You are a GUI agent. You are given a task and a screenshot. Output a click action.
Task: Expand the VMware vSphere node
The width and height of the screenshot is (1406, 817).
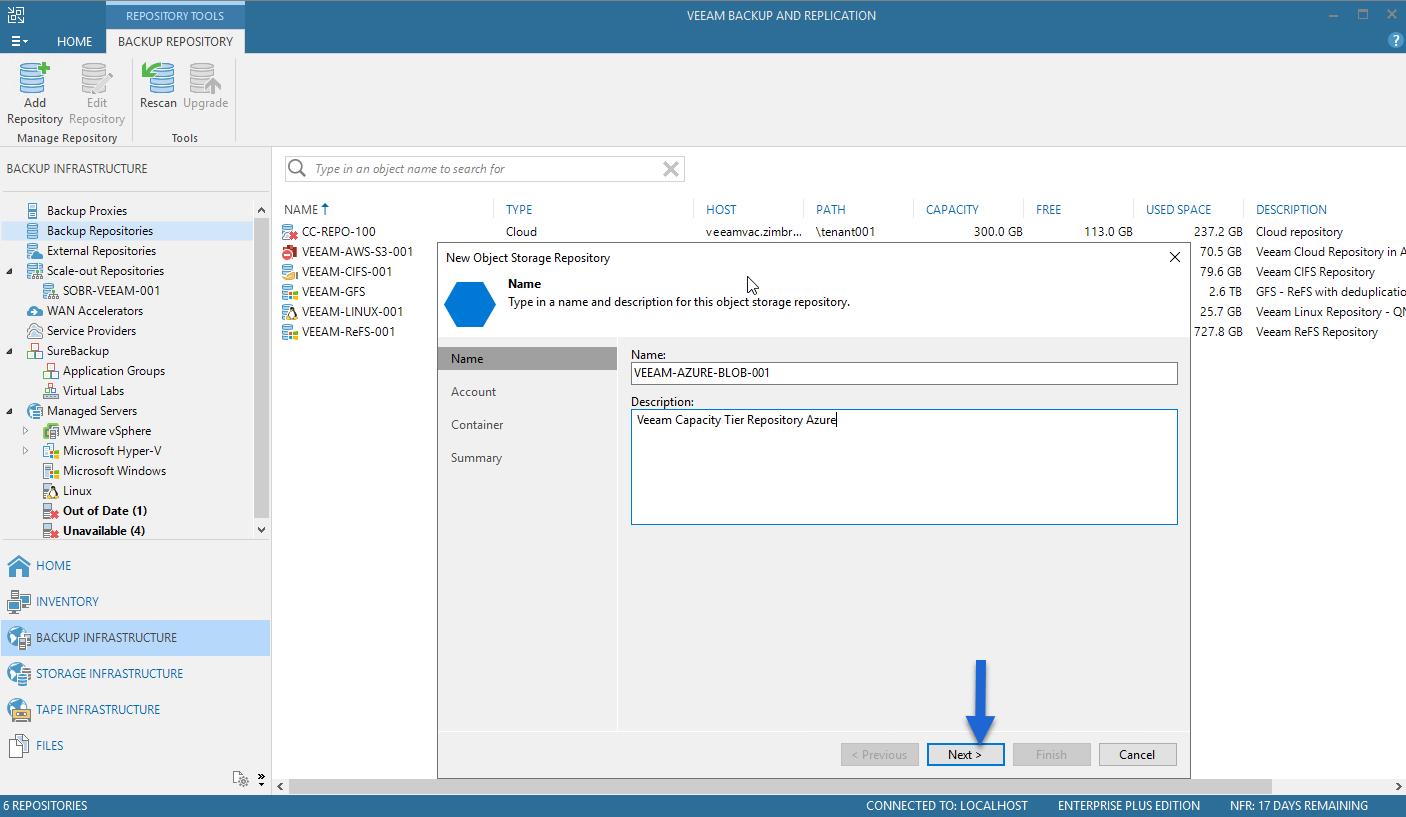click(x=27, y=431)
